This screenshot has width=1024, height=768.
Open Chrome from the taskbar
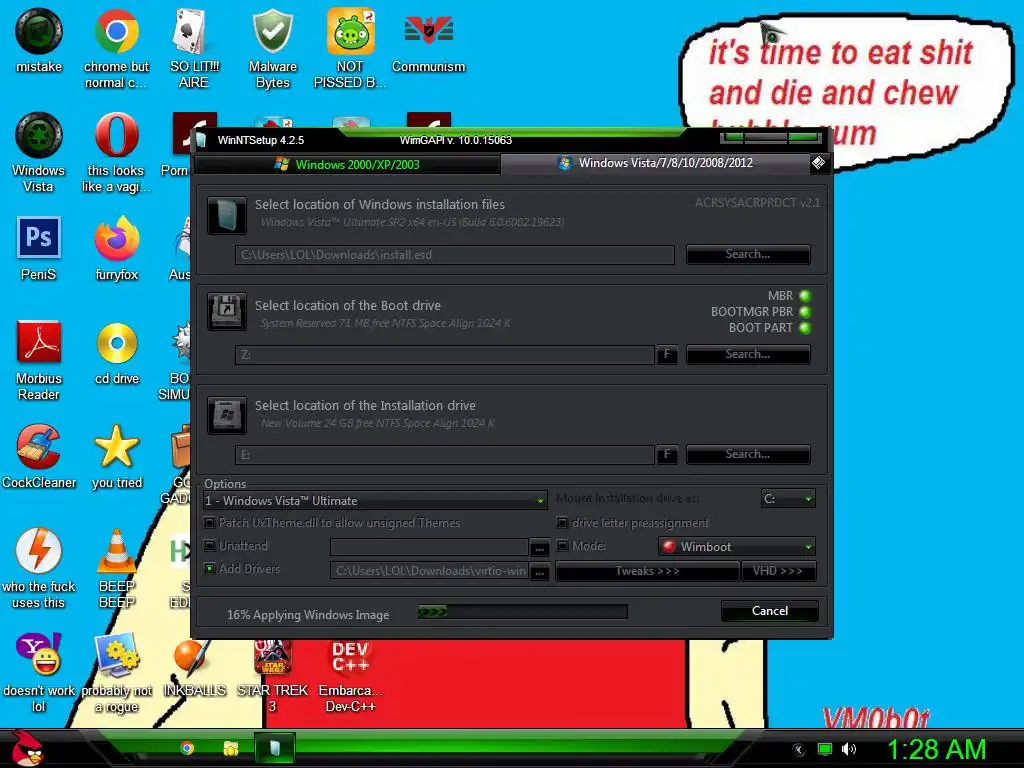click(187, 748)
